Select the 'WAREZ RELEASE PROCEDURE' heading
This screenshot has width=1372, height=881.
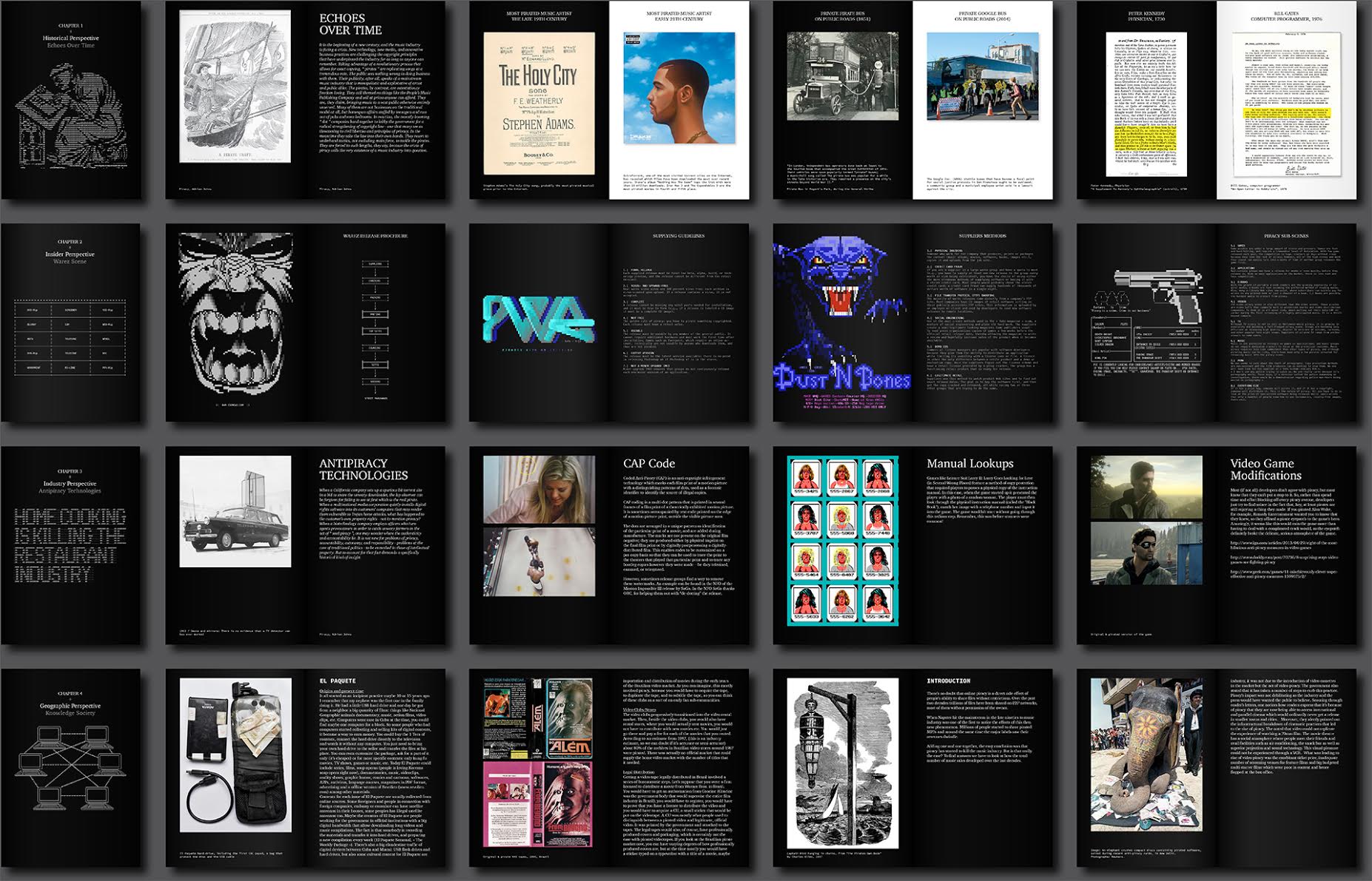click(375, 236)
